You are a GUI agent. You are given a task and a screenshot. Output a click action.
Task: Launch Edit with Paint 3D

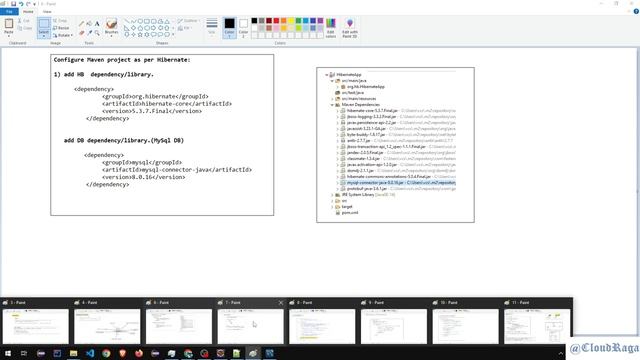coord(350,28)
